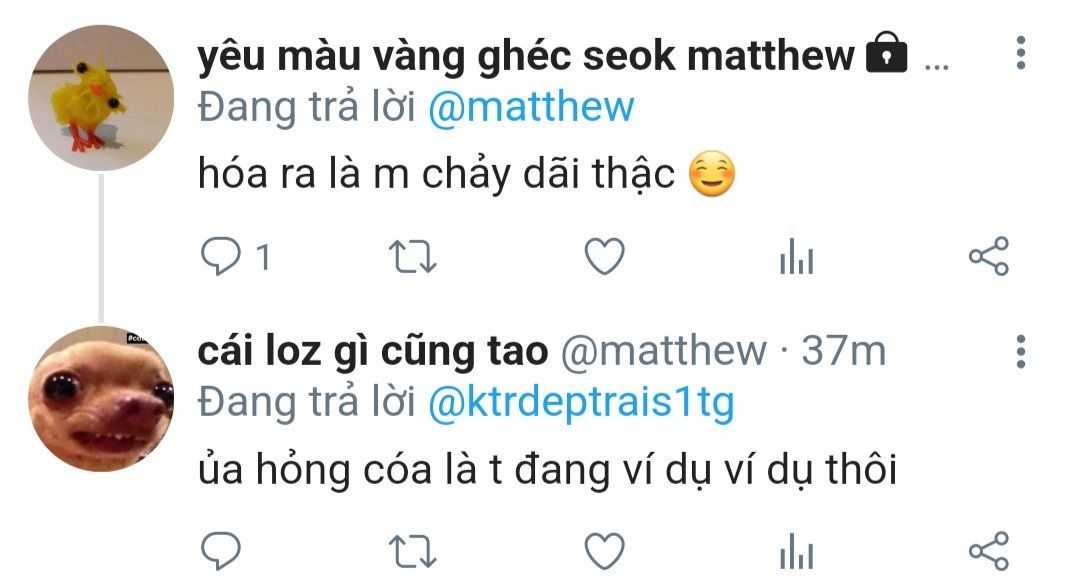Click the lock icon beside display name

coord(886,52)
